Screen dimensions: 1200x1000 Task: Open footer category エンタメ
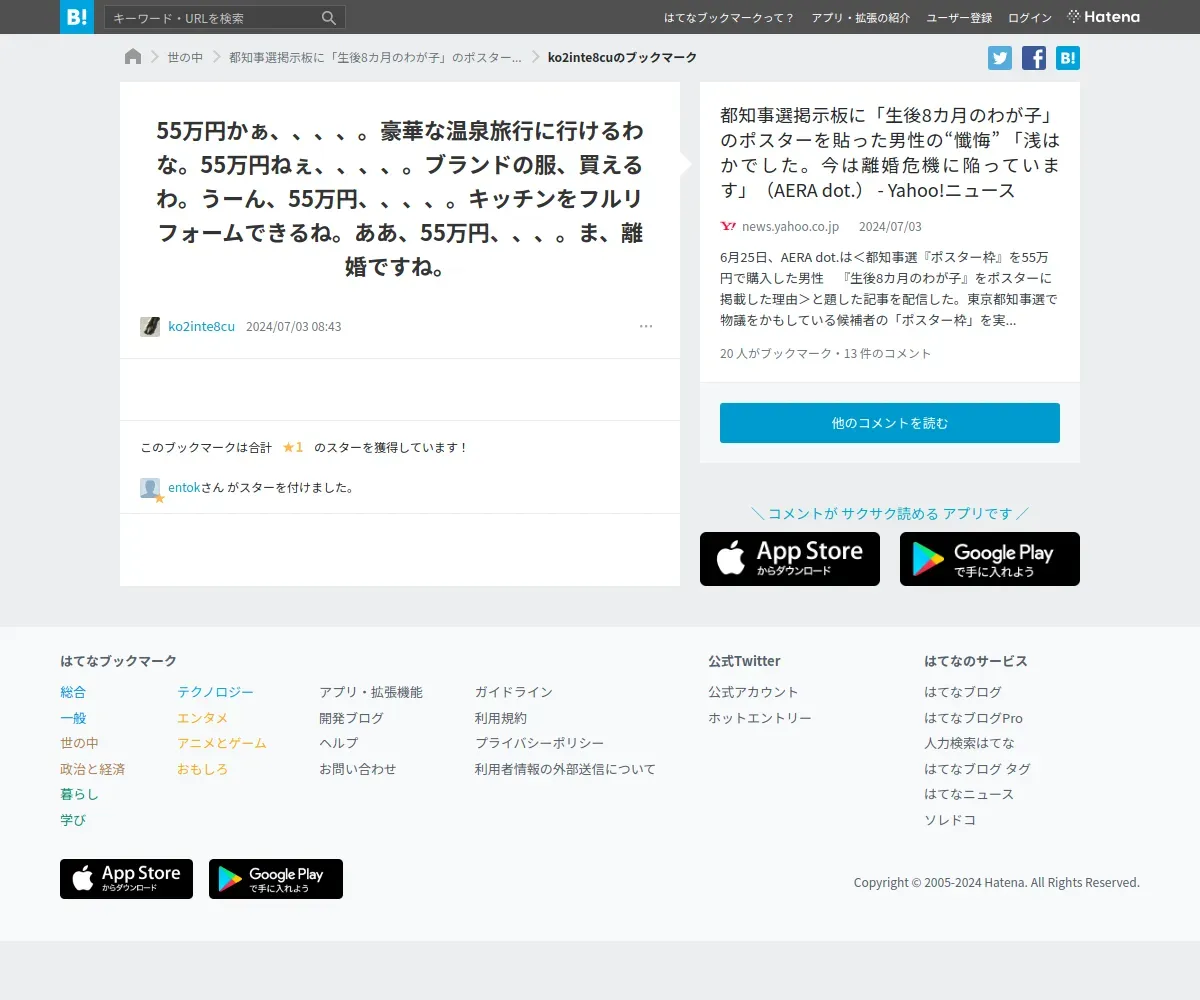pyautogui.click(x=202, y=718)
